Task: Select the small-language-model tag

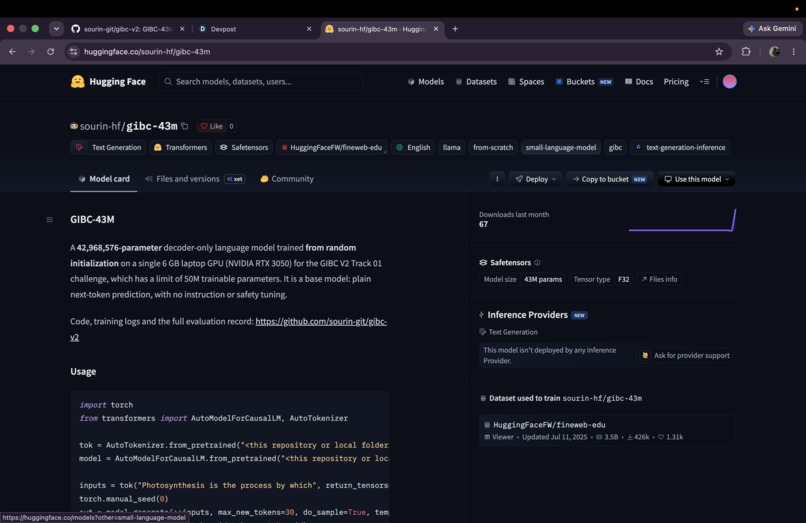Action: [560, 147]
